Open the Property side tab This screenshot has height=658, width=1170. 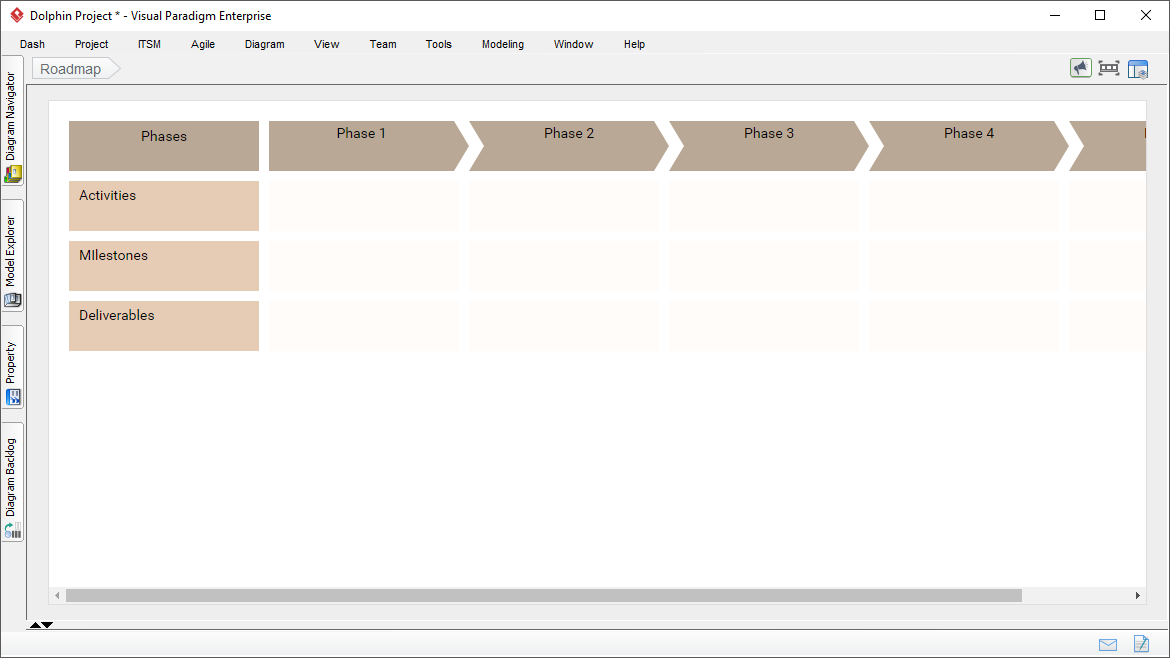[12, 367]
